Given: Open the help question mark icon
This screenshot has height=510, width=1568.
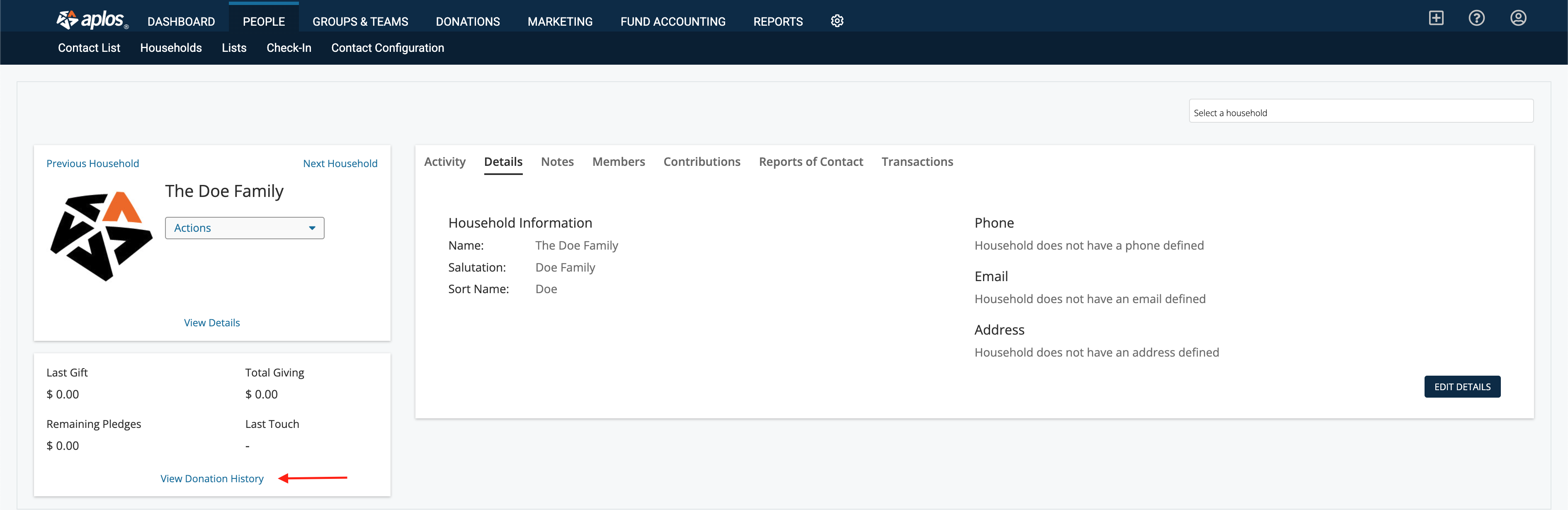Looking at the screenshot, I should (1476, 18).
